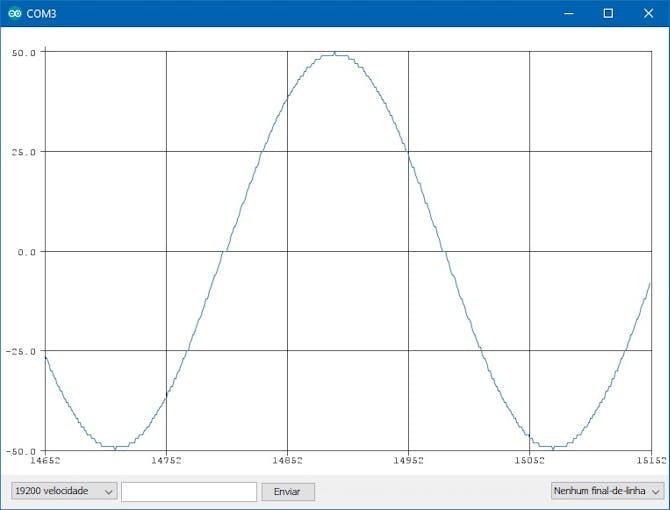This screenshot has width=670, height=510.
Task: Click the 14752 x-axis tick label
Action: pyautogui.click(x=166, y=461)
